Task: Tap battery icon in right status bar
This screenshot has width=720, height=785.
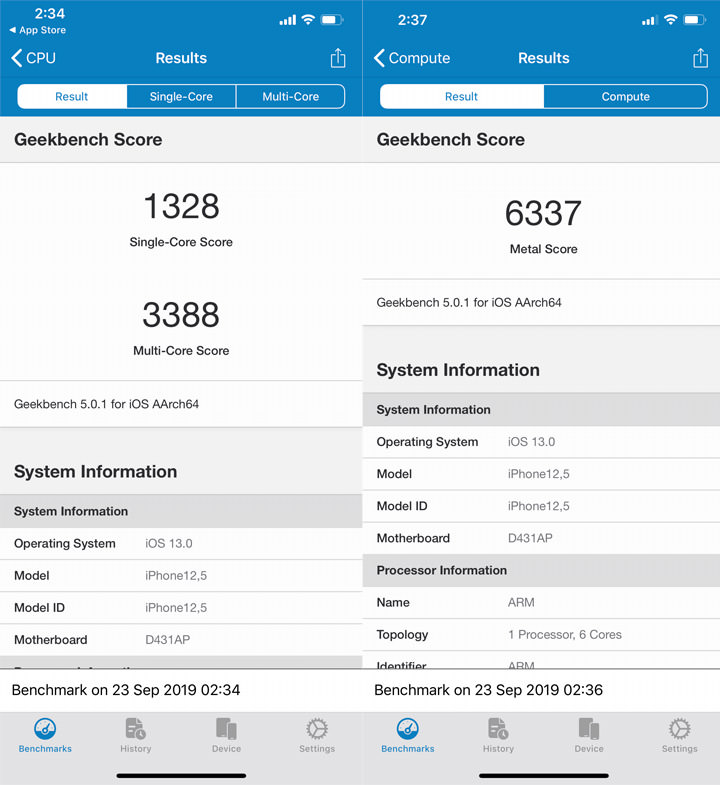Action: tap(695, 20)
